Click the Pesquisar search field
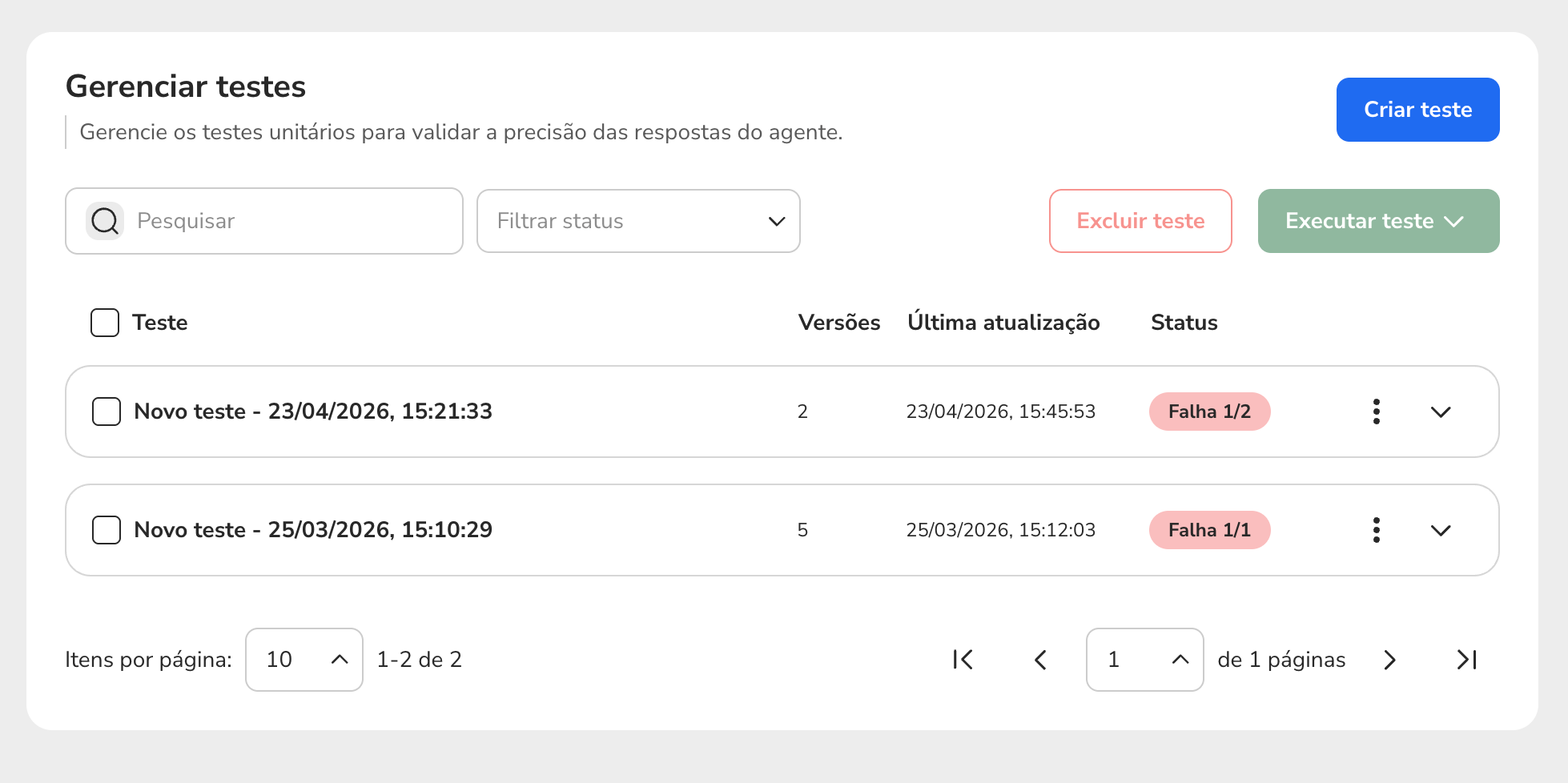The height and width of the screenshot is (783, 1568). (x=264, y=221)
